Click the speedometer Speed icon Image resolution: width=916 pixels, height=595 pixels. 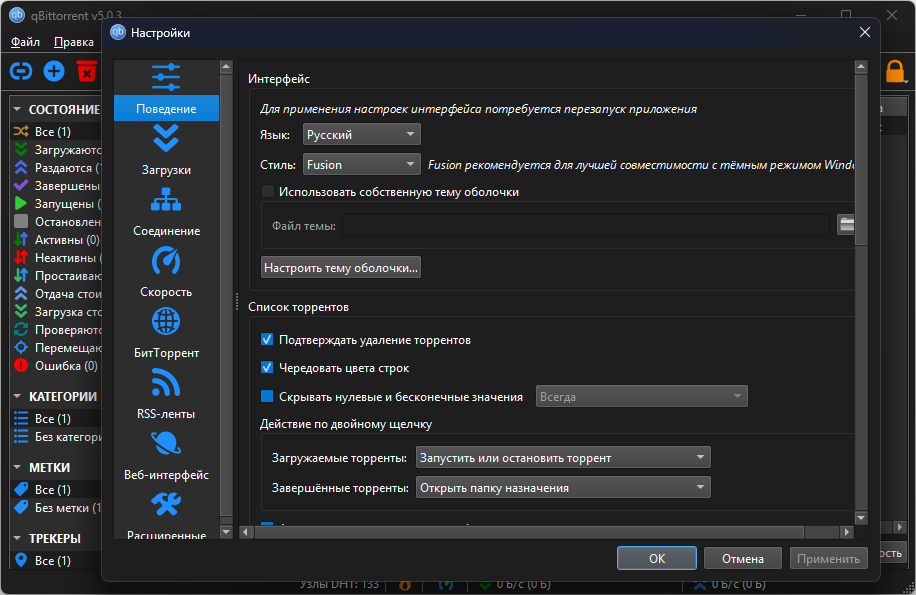[166, 260]
